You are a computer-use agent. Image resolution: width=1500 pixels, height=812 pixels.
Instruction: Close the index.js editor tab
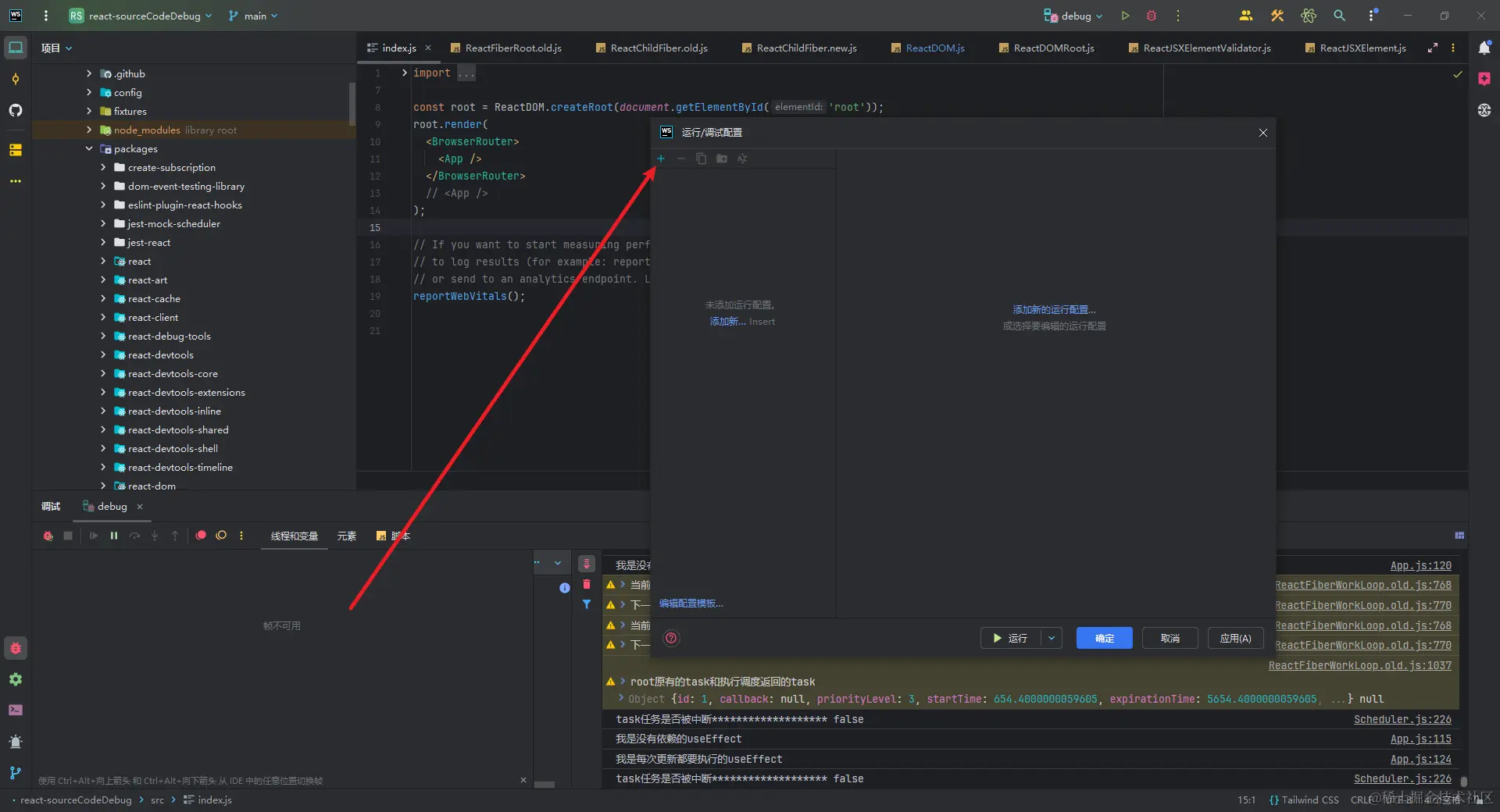point(428,48)
